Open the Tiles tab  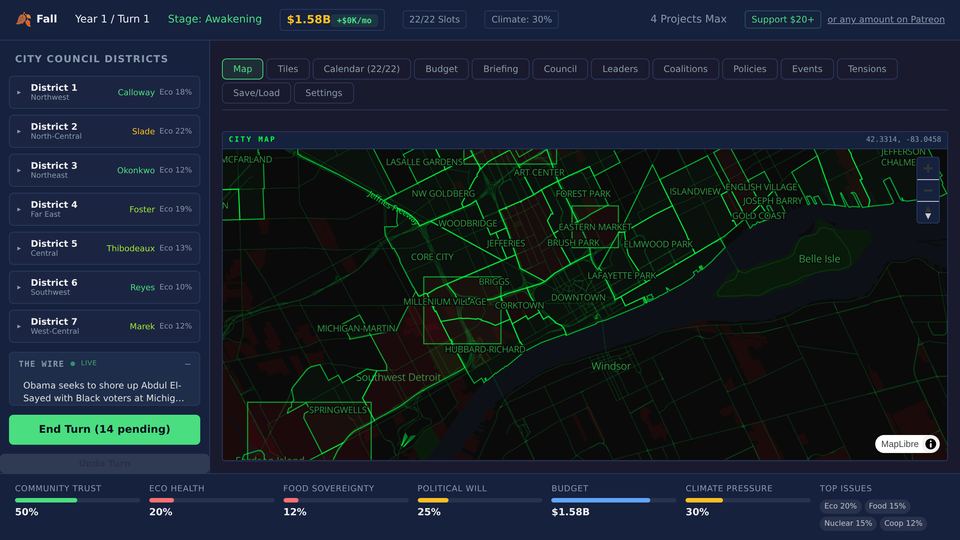pyautogui.click(x=288, y=69)
